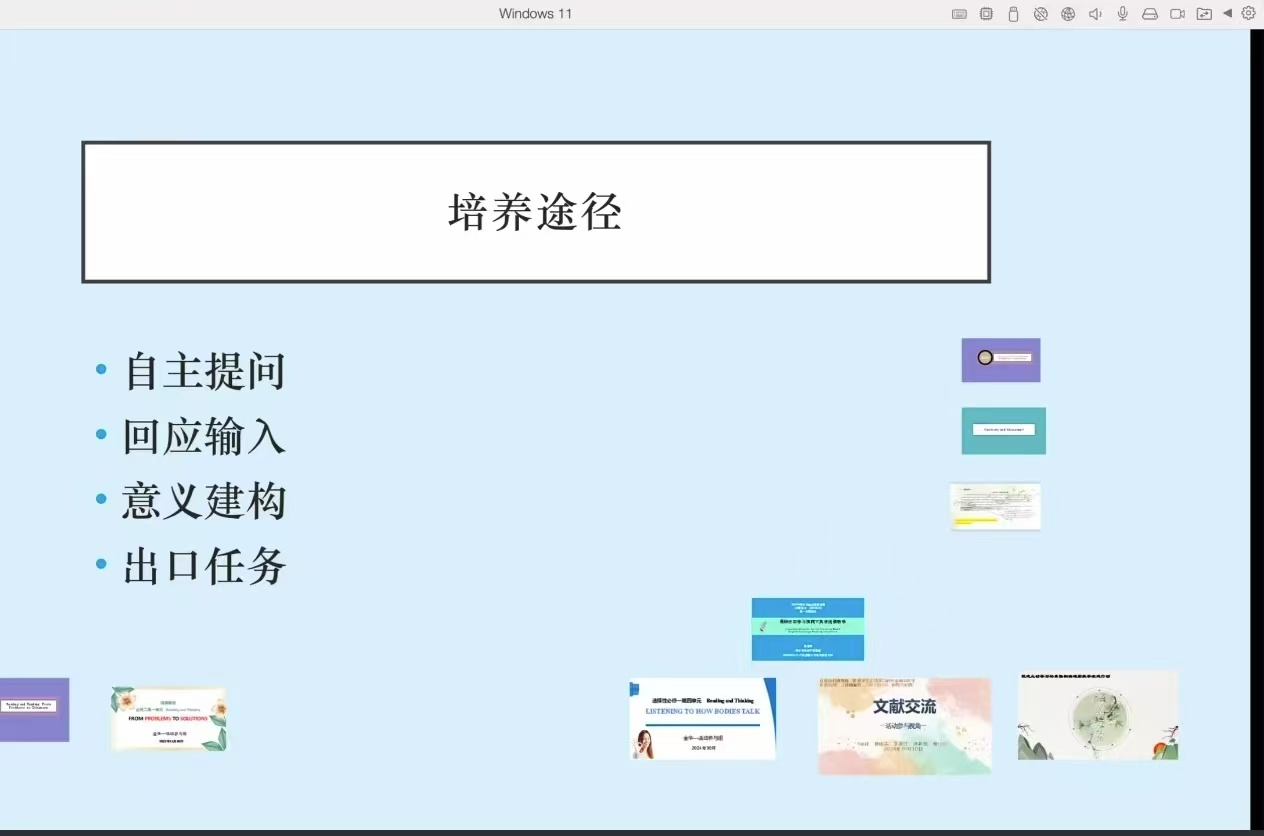Click the '培养途径' title box

tap(535, 212)
